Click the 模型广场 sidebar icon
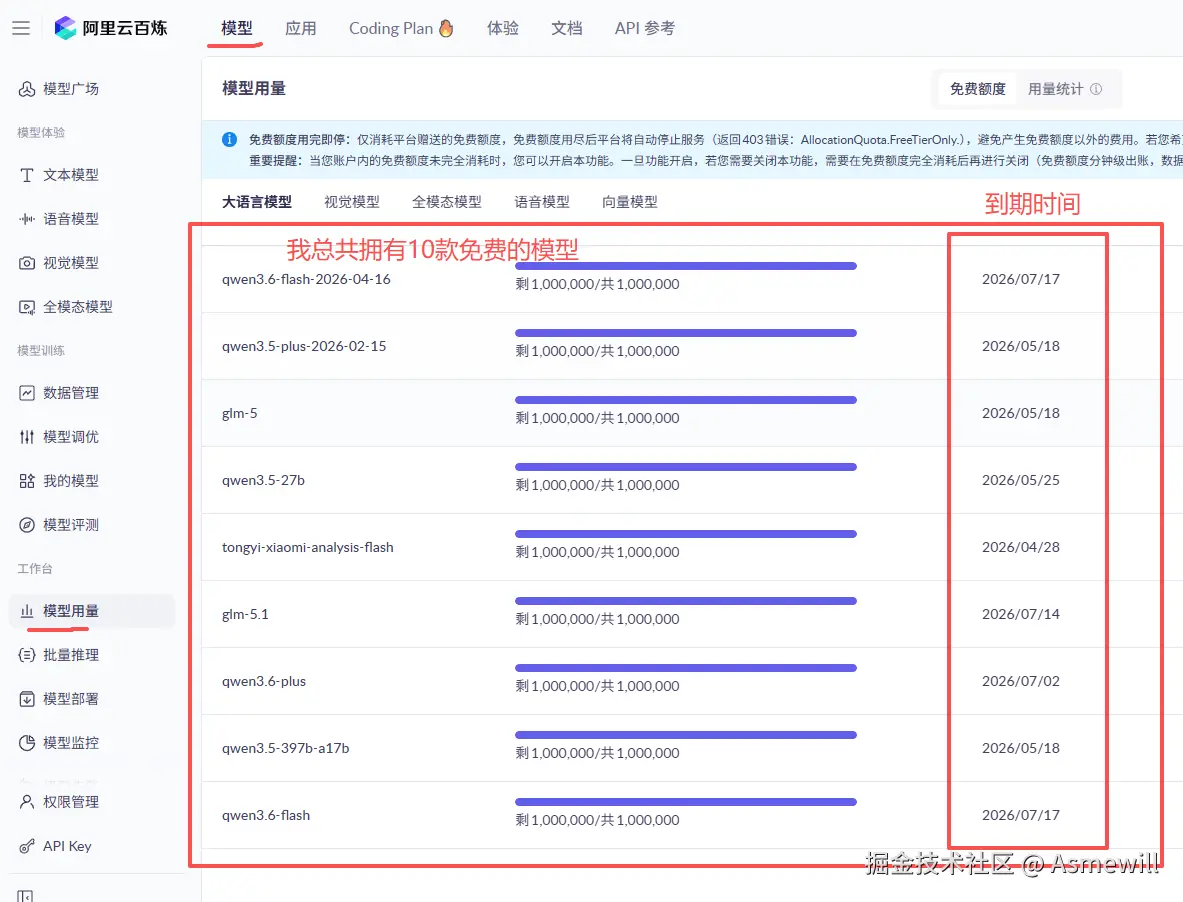The width and height of the screenshot is (1183, 902). coord(26,89)
